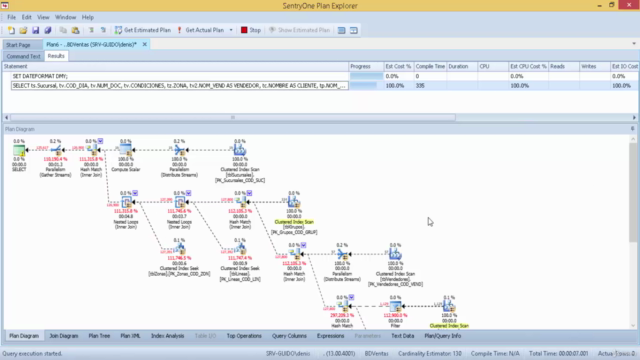
Task: Collapse the Hash Match next to tblVendedores Distribute Streams
Action: tap(304, 245)
